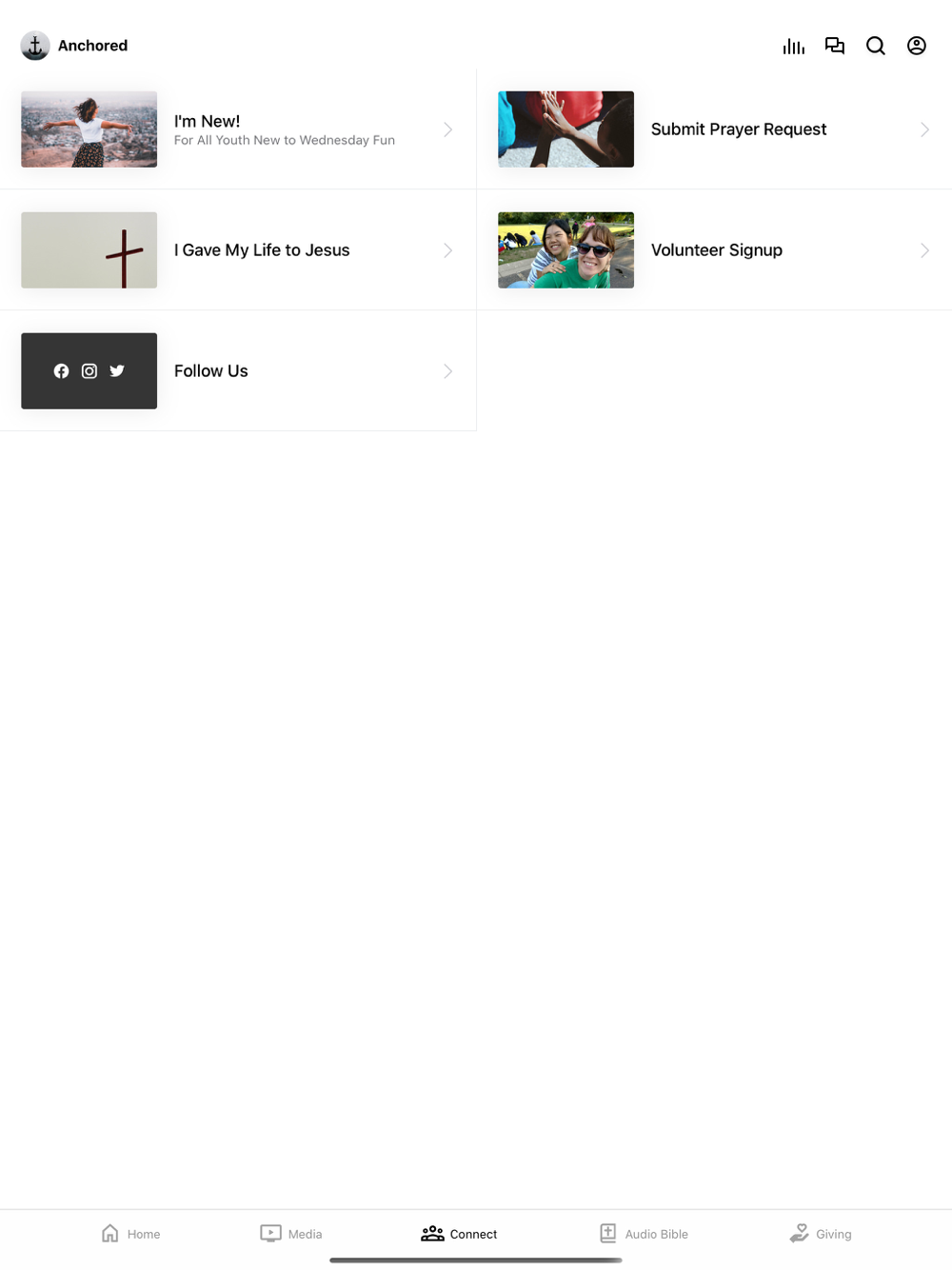Image resolution: width=952 pixels, height=1270 pixels.
Task: Open the Audio Bible tab
Action: click(x=643, y=1234)
